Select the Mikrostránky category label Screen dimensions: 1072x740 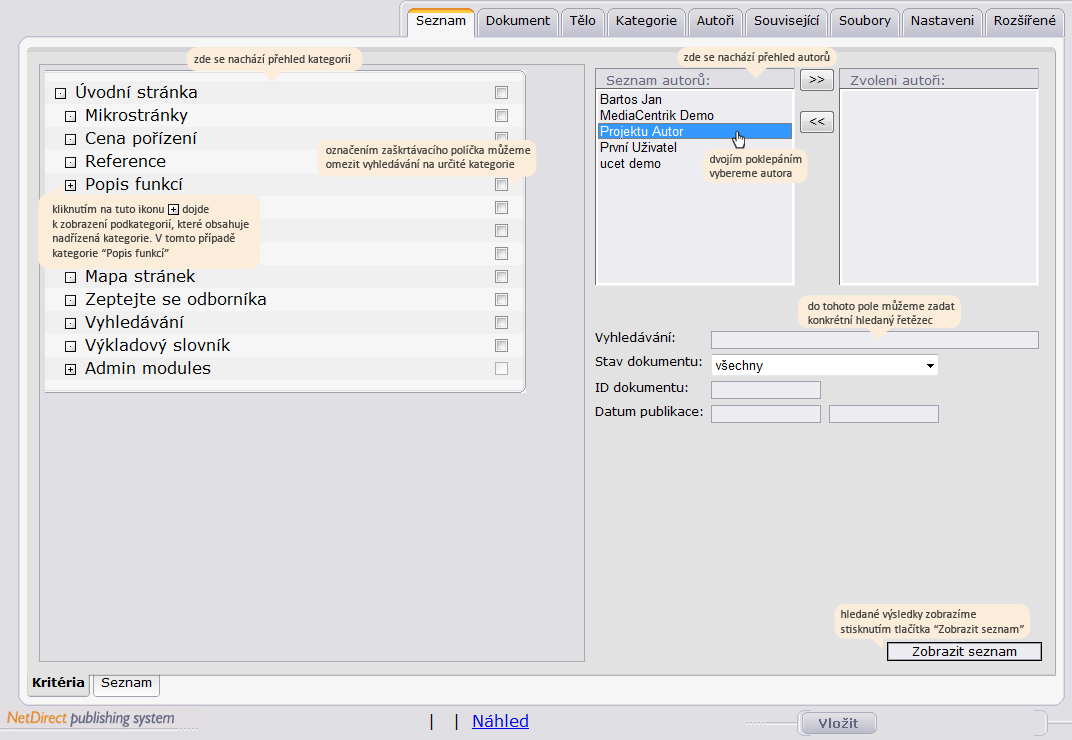click(136, 116)
